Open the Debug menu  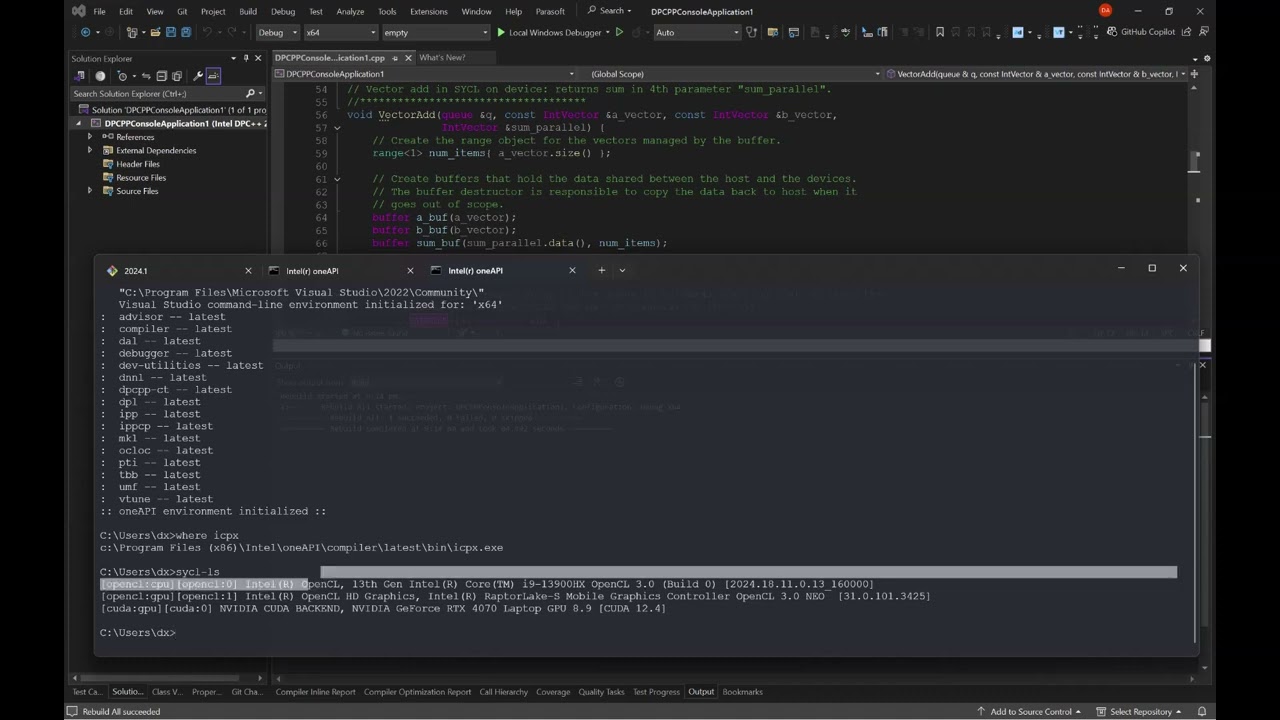pyautogui.click(x=283, y=11)
